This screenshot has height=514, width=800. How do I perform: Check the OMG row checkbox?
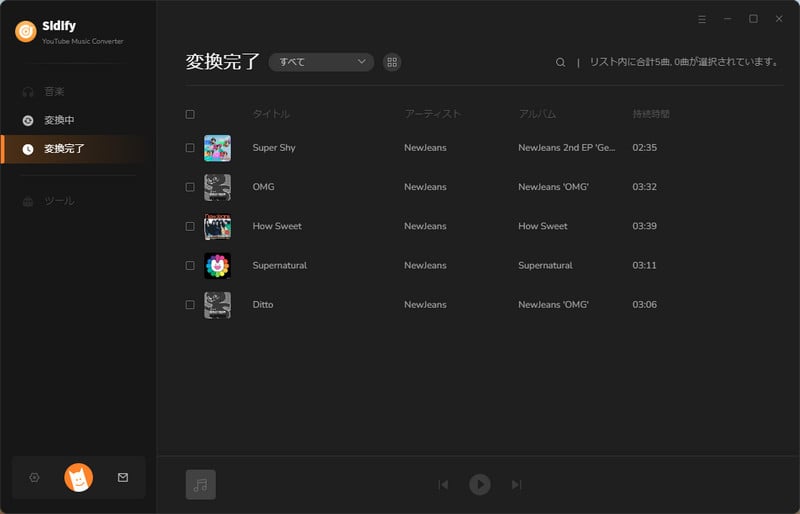coord(190,187)
